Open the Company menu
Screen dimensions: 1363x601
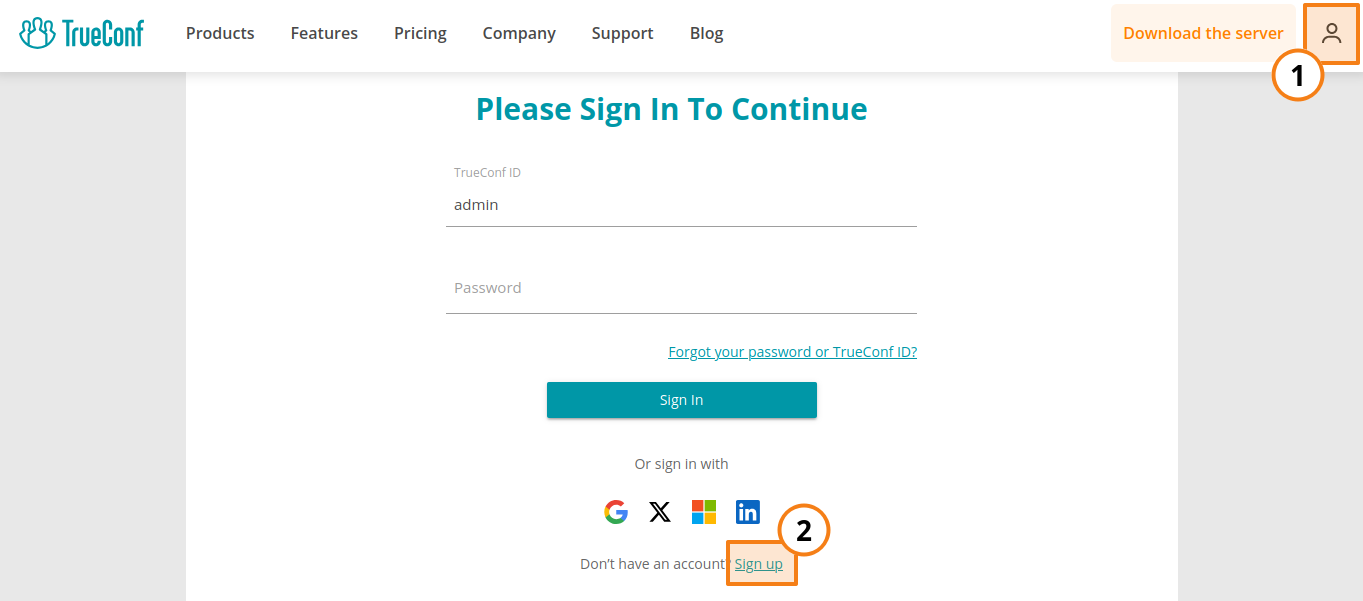519,33
